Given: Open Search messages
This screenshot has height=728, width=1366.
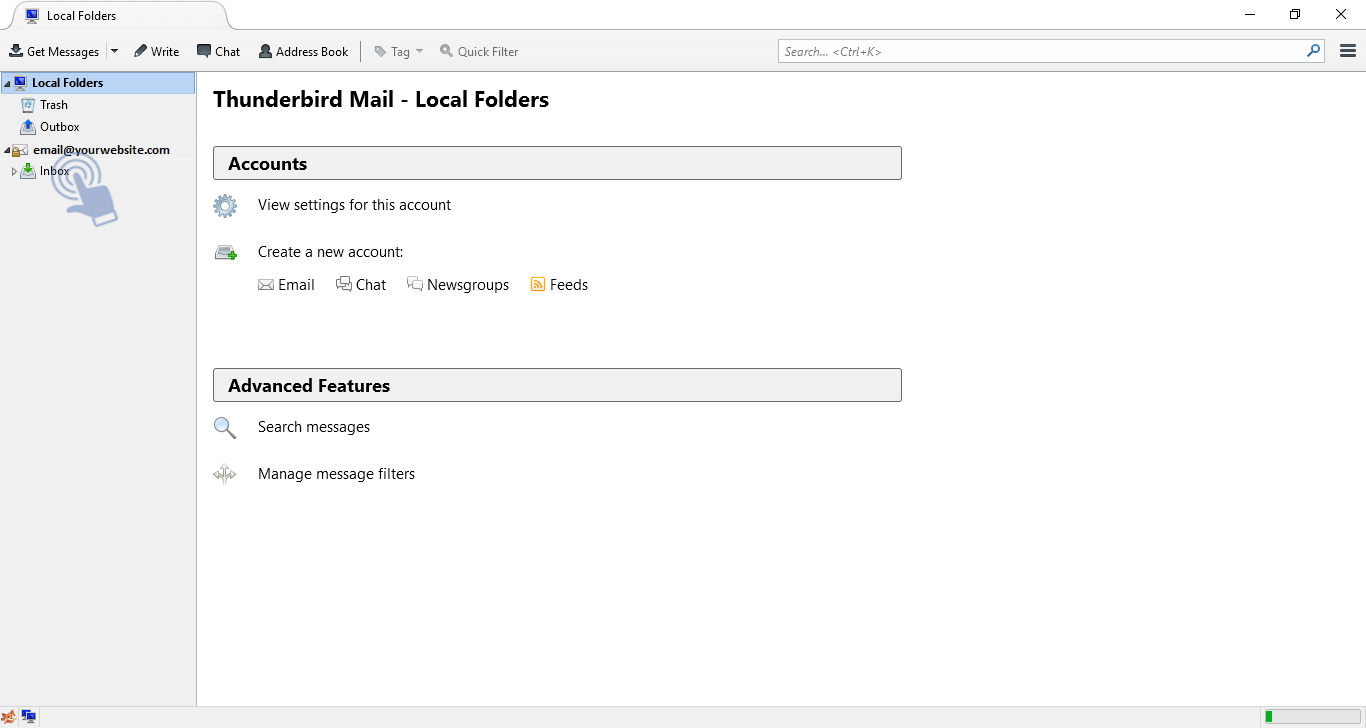Looking at the screenshot, I should [x=314, y=427].
